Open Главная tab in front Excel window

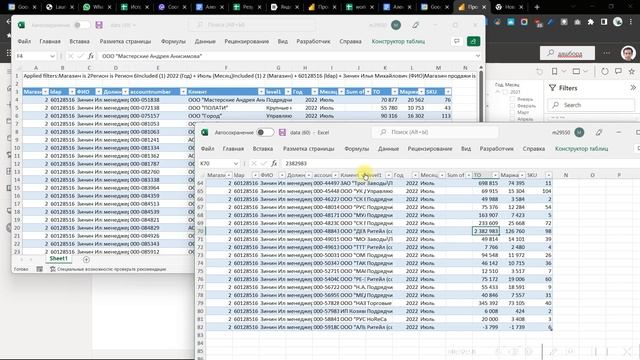[x=233, y=149]
